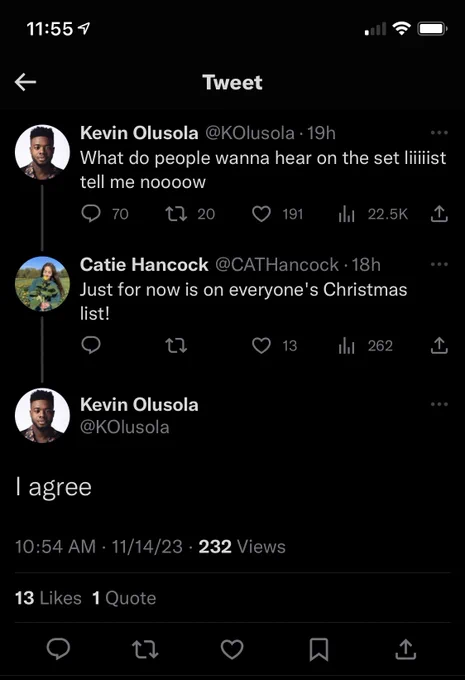
Task: Share Kevin's set list tweet
Action: point(439,213)
